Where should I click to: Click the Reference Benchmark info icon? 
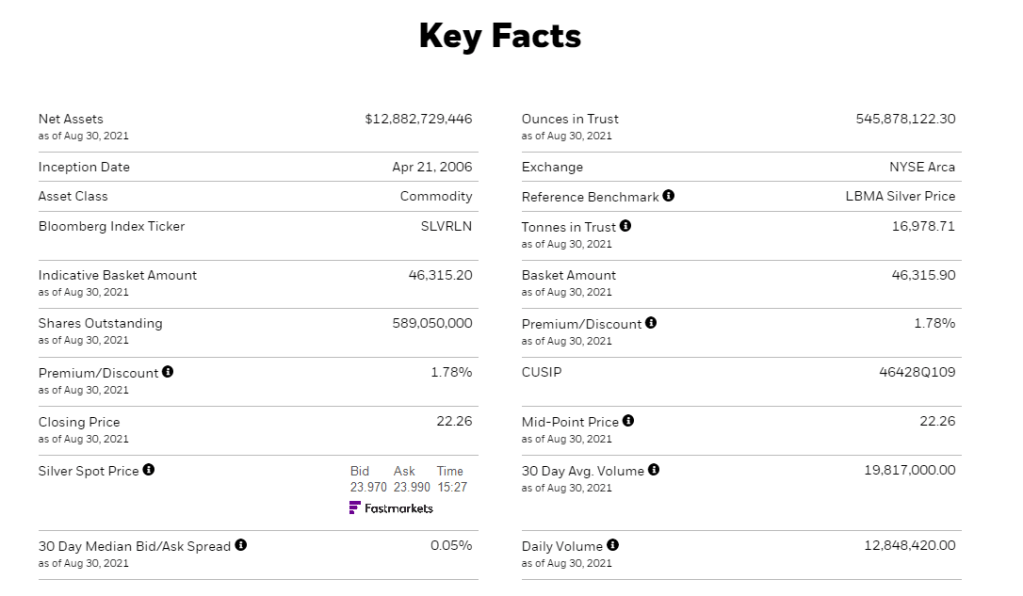(668, 196)
